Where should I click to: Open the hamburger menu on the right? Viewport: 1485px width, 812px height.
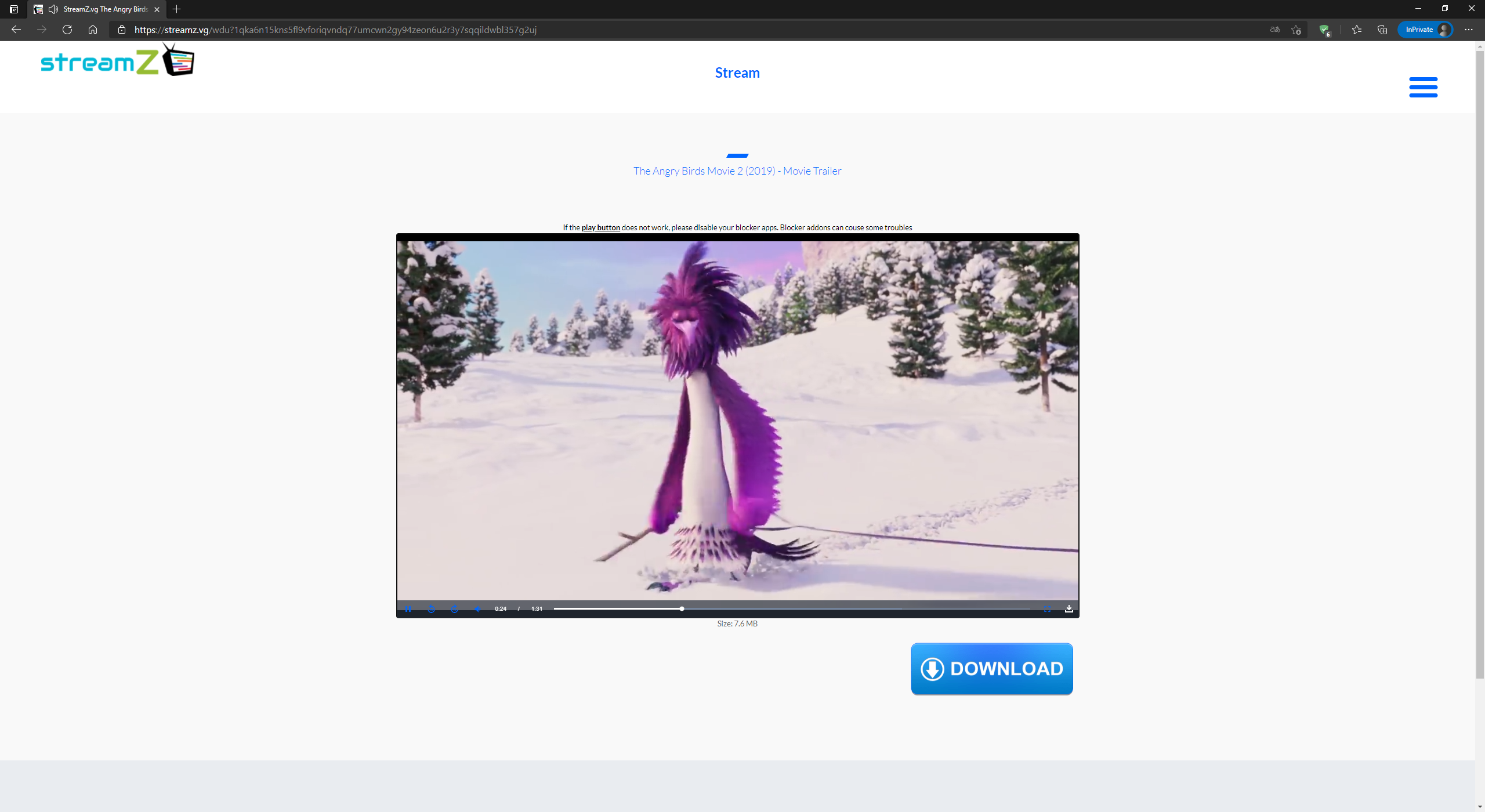[x=1423, y=86]
